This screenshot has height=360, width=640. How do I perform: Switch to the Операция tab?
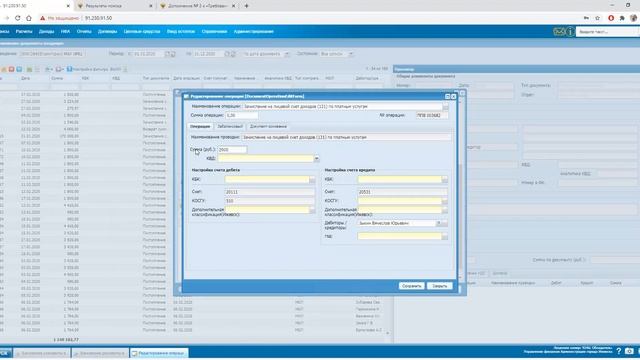click(x=200, y=127)
